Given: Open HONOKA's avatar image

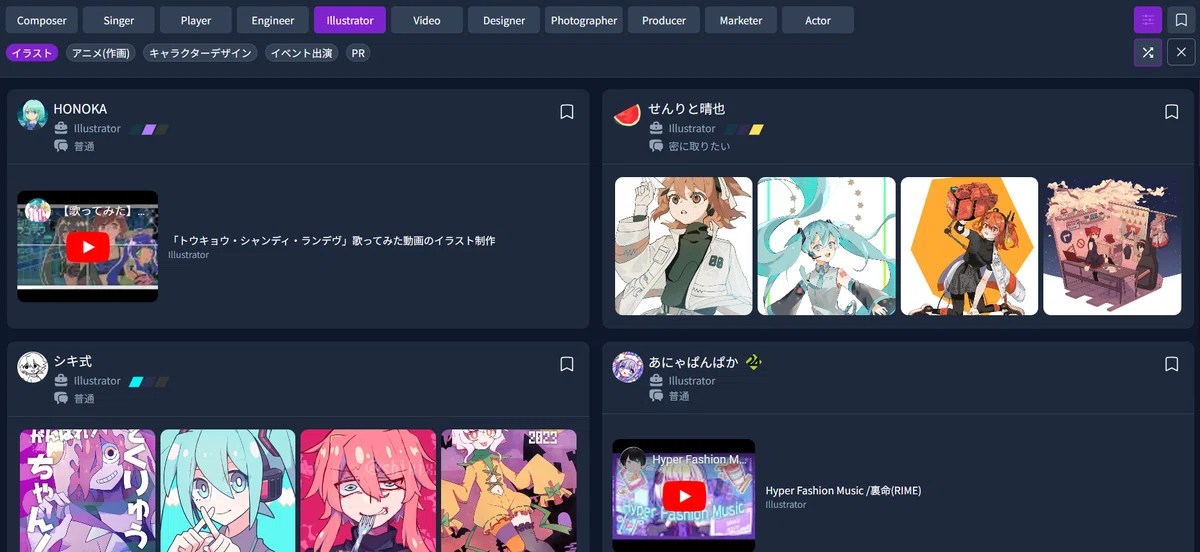Looking at the screenshot, I should point(33,115).
